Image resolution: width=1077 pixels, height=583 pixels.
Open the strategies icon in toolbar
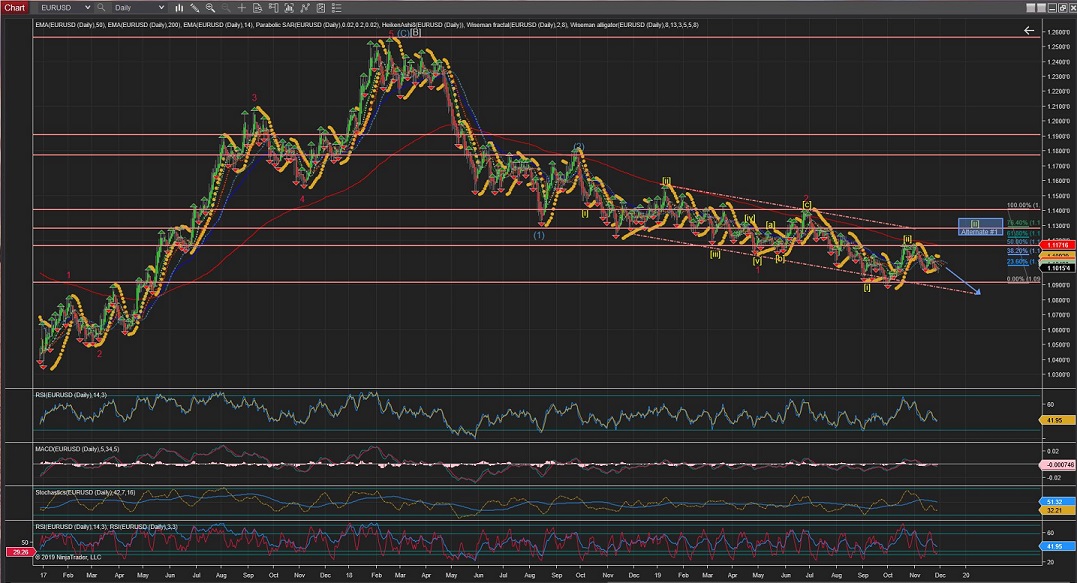307,7
